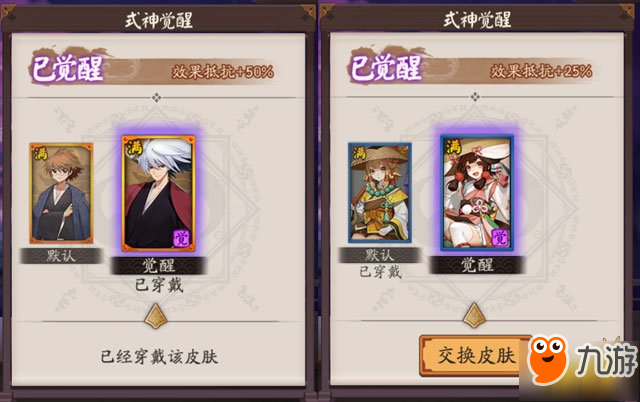Click the 满 badge on brown-haired card
The image size is (640, 402).
click(41, 153)
